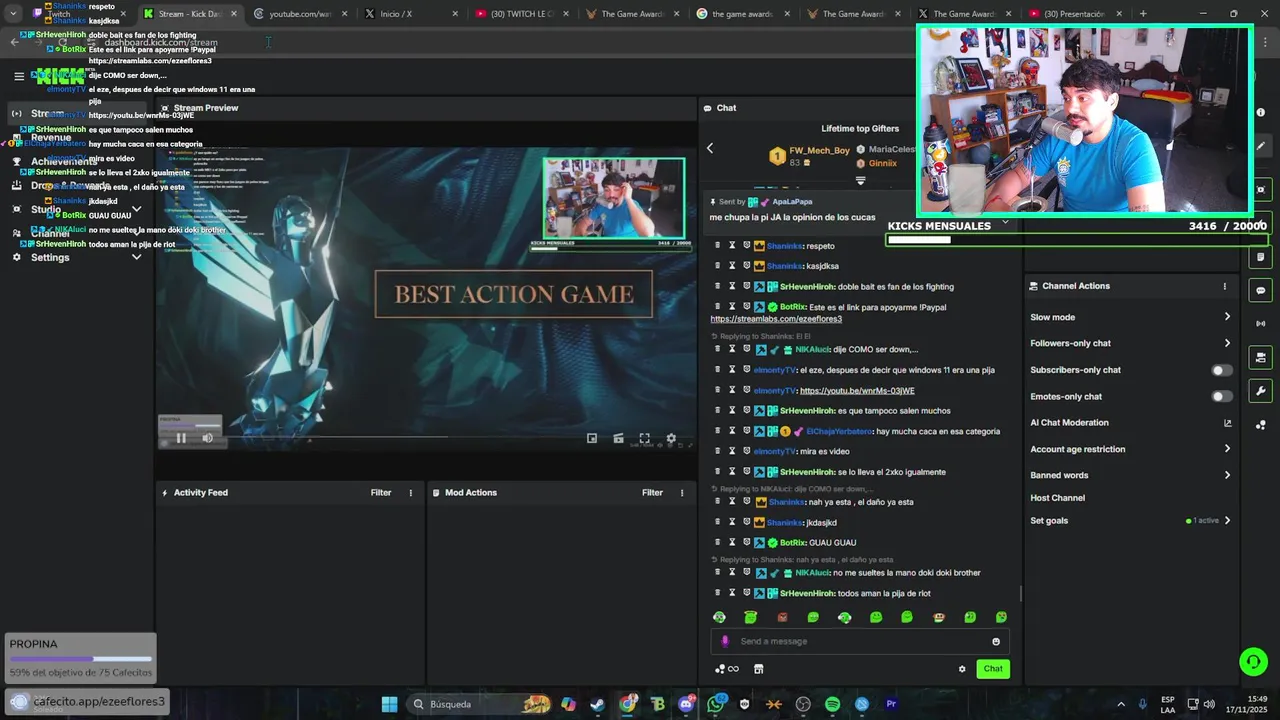Viewport: 1280px width, 720px height.
Task: Switch to the TWITCH LE C browser tab
Action: point(520,14)
